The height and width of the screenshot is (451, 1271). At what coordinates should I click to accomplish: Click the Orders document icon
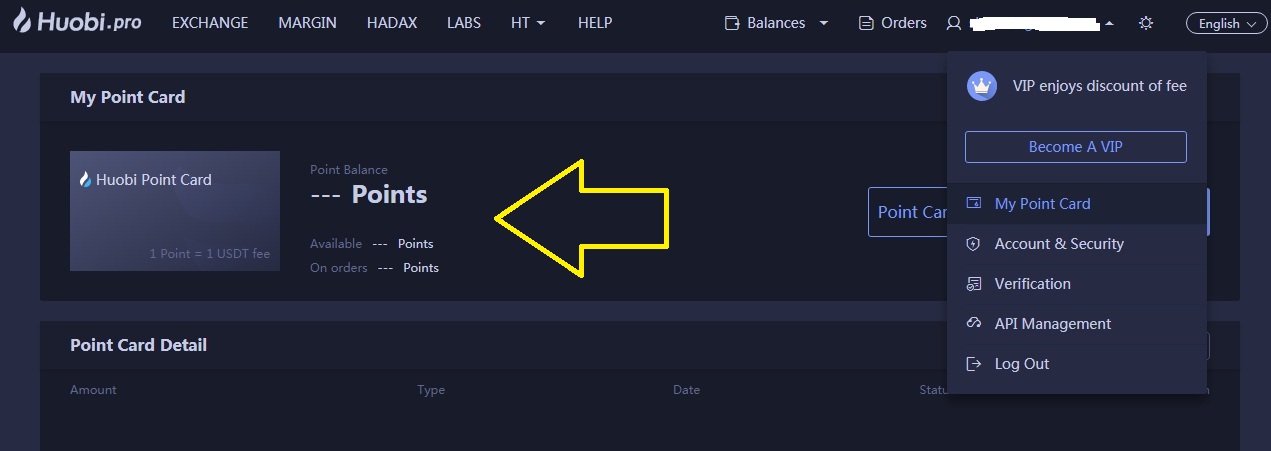point(866,23)
